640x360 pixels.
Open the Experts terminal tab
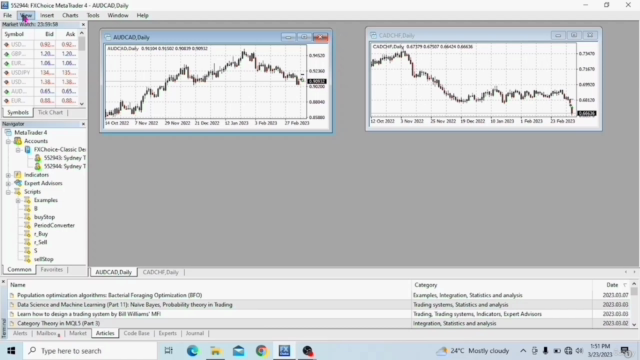coord(167,333)
